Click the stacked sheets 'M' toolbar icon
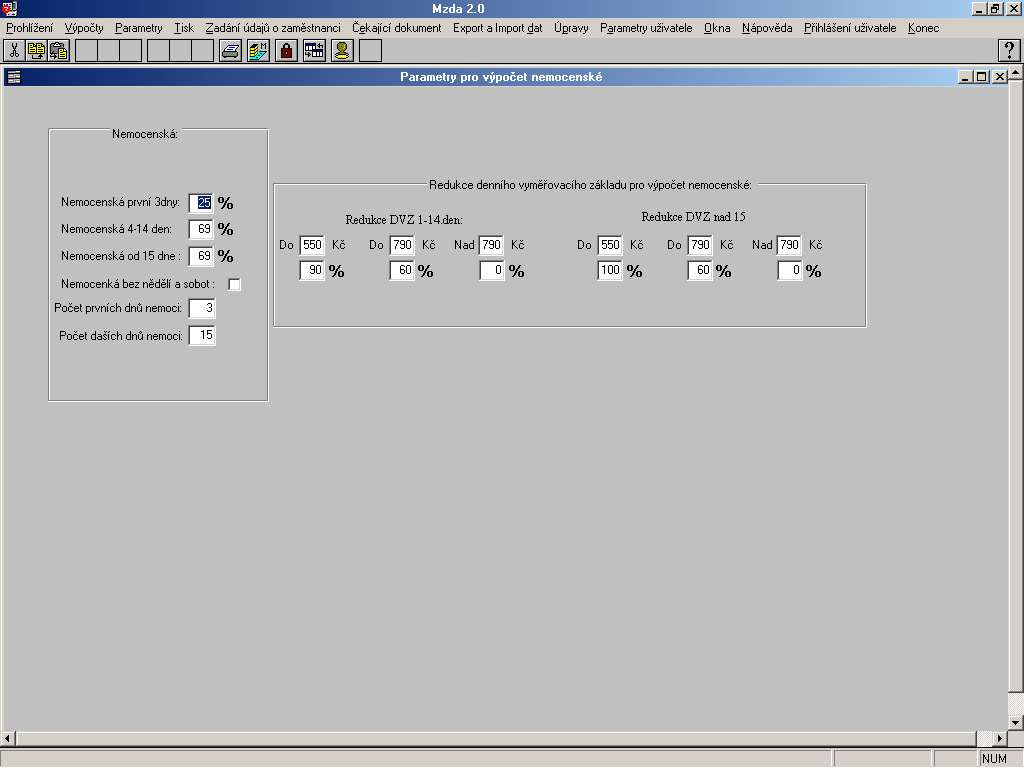This screenshot has height=768, width=1024. click(x=259, y=50)
